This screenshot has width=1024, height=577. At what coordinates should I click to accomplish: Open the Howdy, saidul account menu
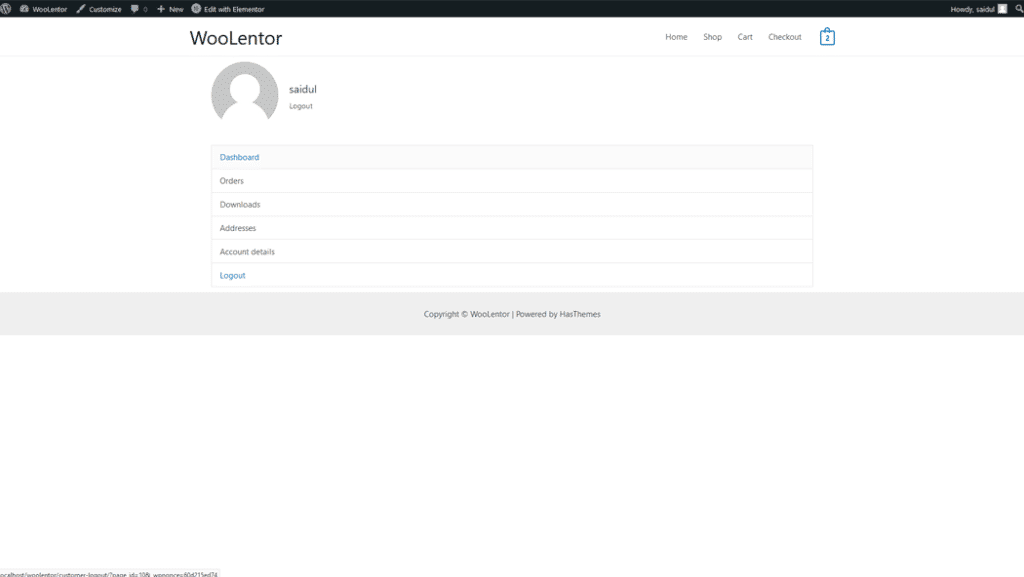coord(978,9)
